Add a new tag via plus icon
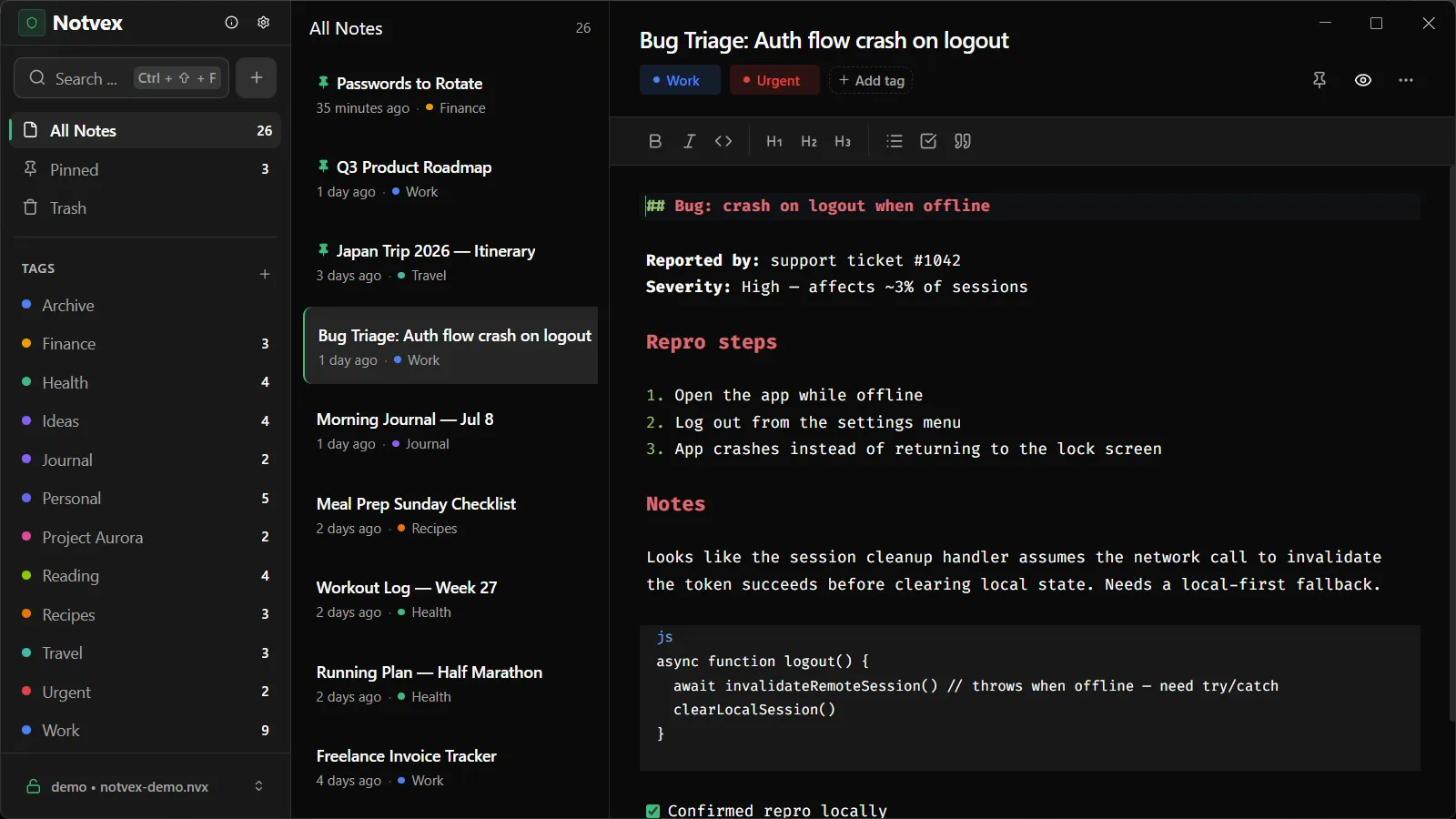 265,274
